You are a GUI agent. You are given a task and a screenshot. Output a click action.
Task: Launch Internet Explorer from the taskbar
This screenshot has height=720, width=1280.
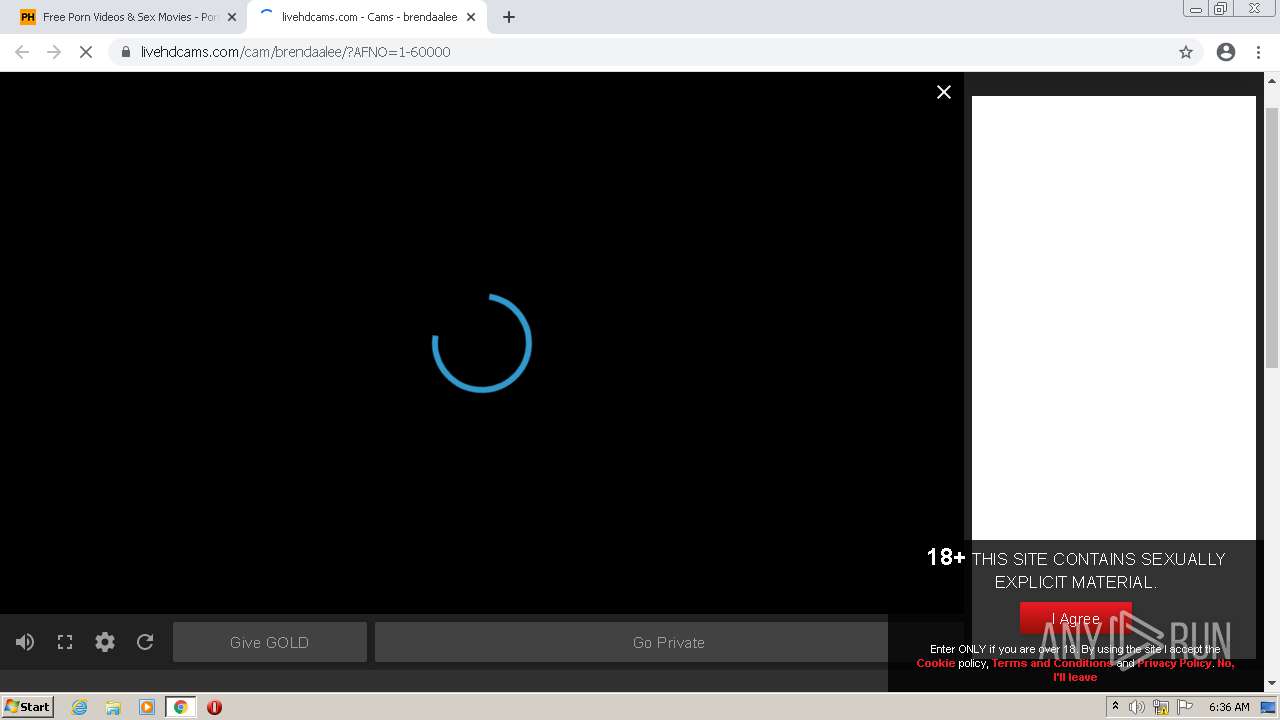click(x=80, y=707)
